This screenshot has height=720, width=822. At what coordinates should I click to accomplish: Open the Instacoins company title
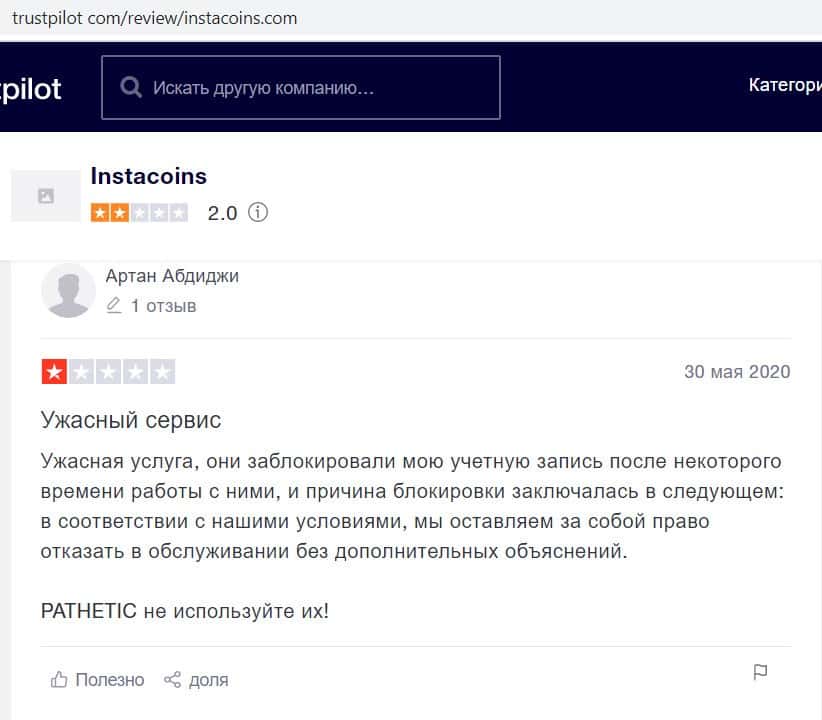(x=148, y=176)
